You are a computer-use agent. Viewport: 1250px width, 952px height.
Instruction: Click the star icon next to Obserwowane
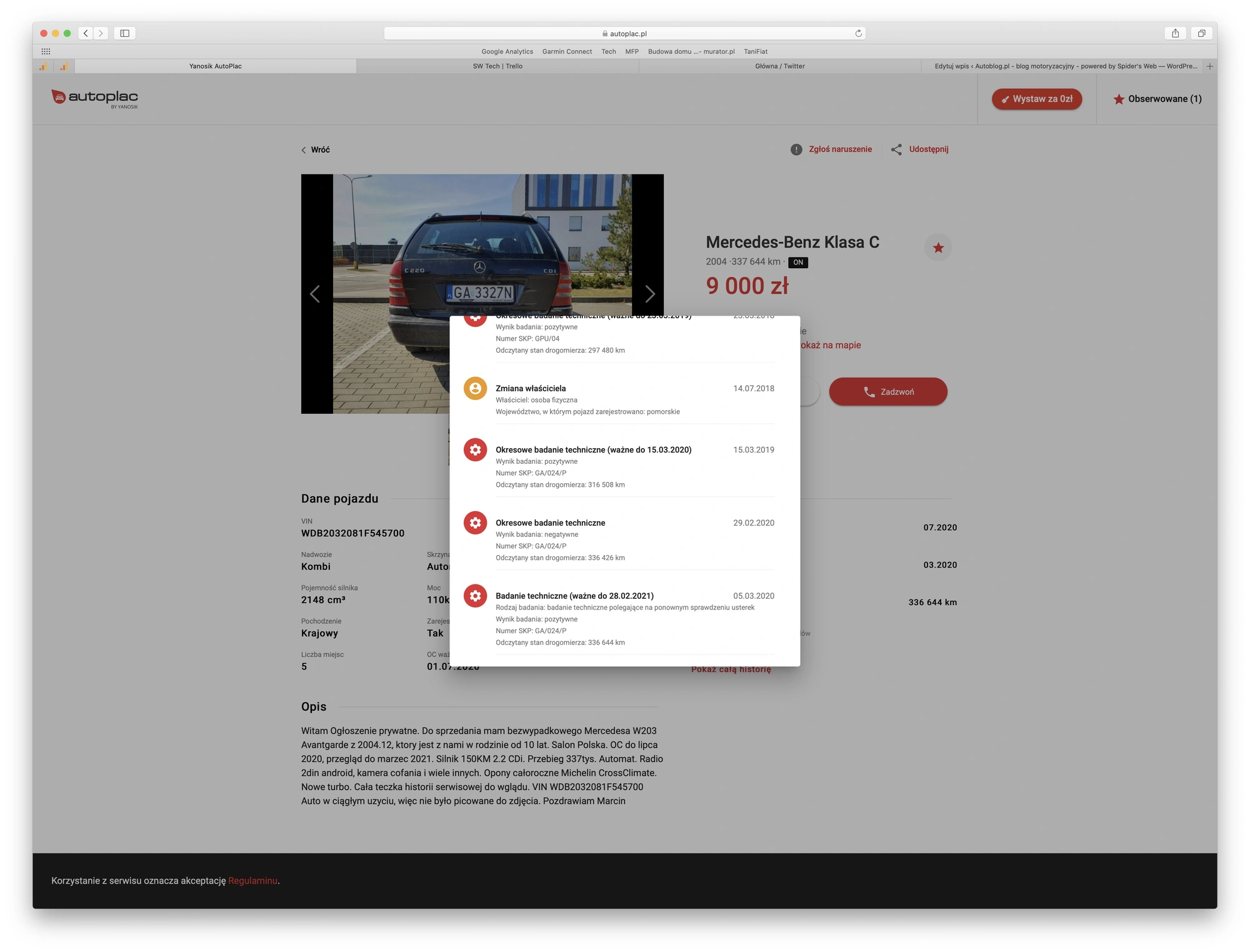1119,99
